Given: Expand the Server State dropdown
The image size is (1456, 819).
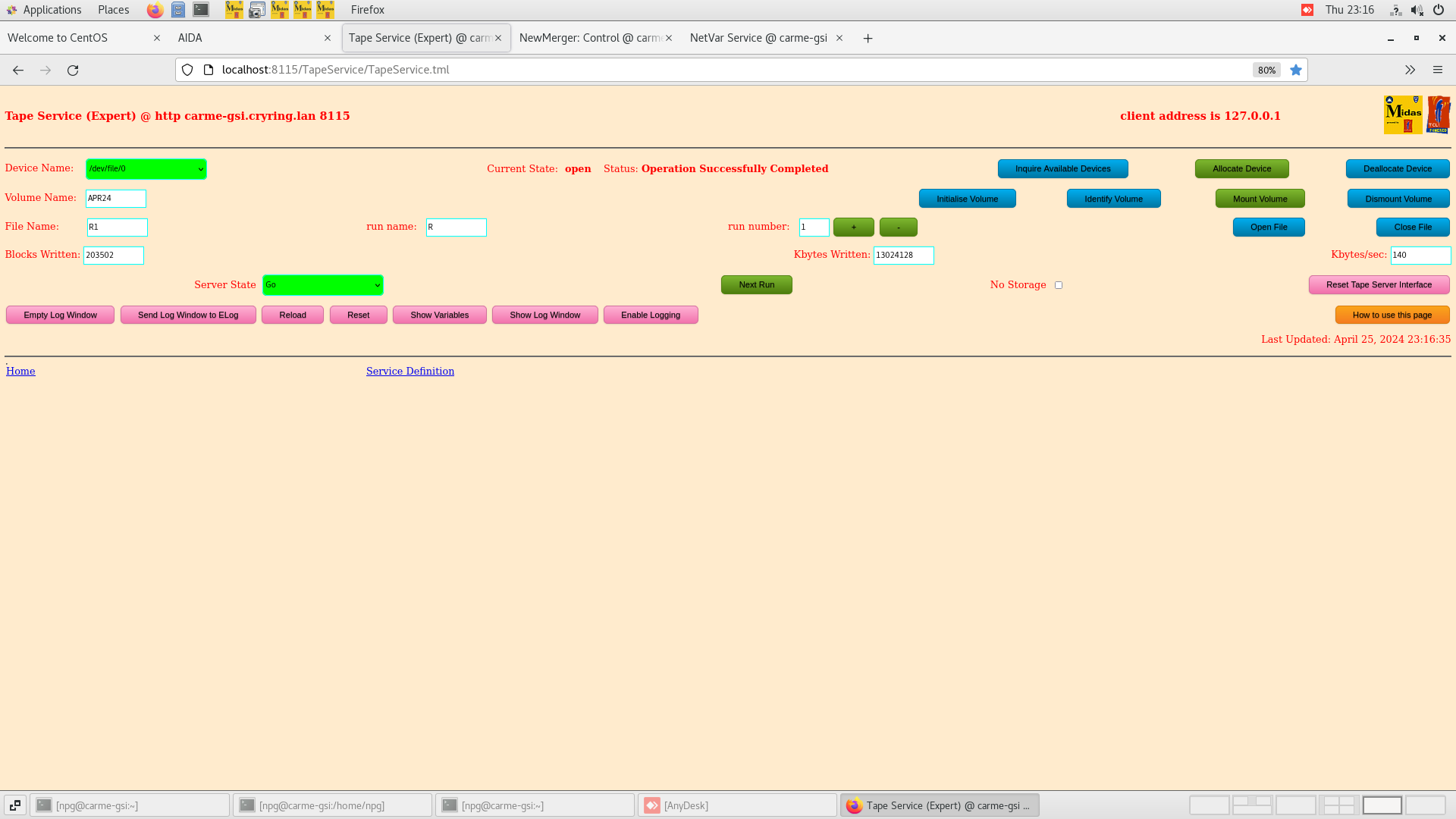Looking at the screenshot, I should click(x=322, y=285).
